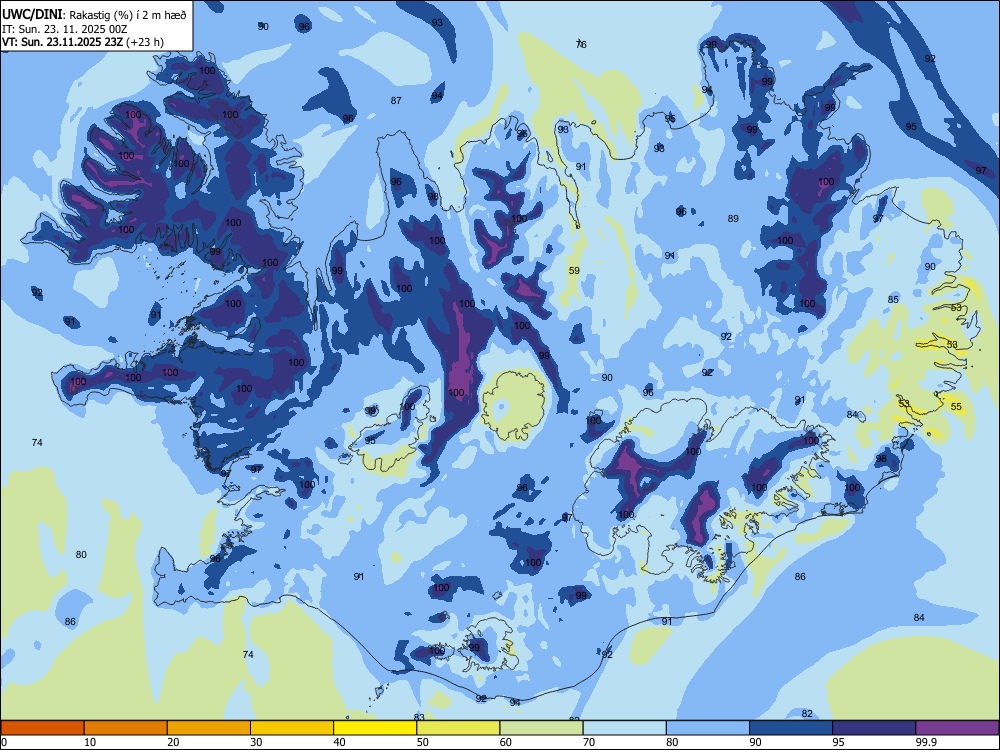Select the light blue 80–90 legend swatch
1000x750 pixels.
pyautogui.click(x=708, y=728)
